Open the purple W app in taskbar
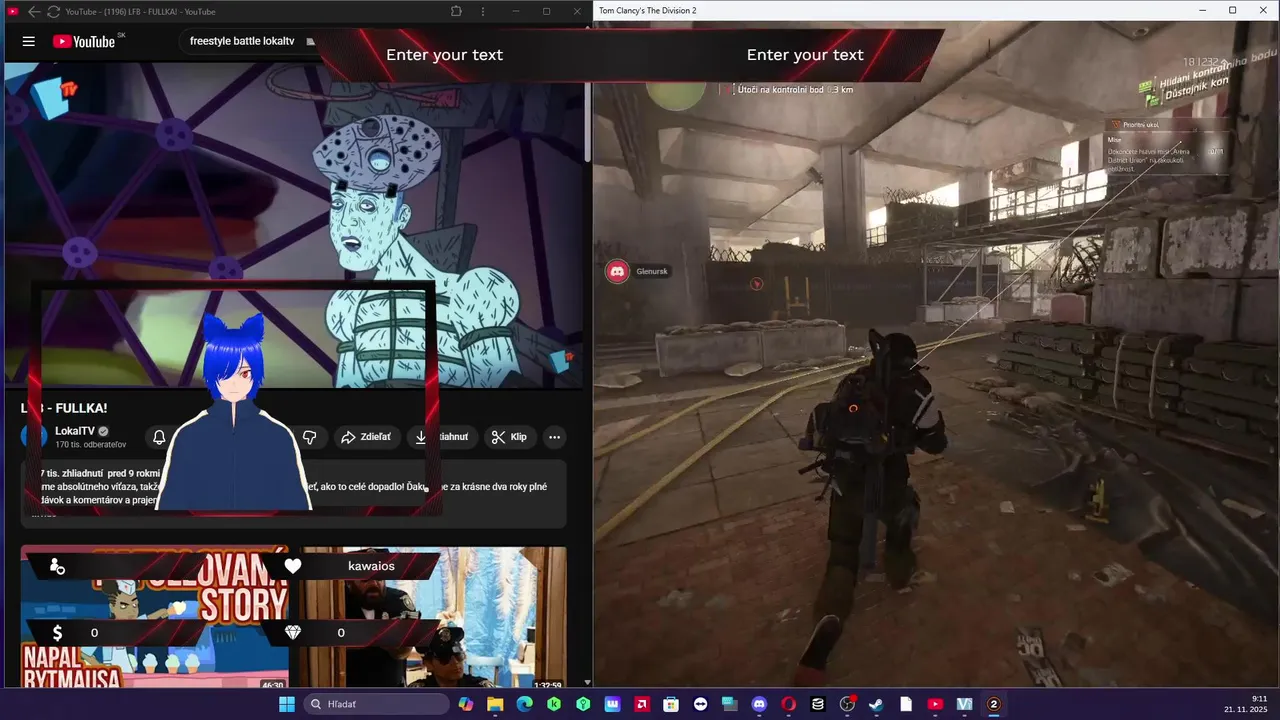 pyautogui.click(x=612, y=704)
